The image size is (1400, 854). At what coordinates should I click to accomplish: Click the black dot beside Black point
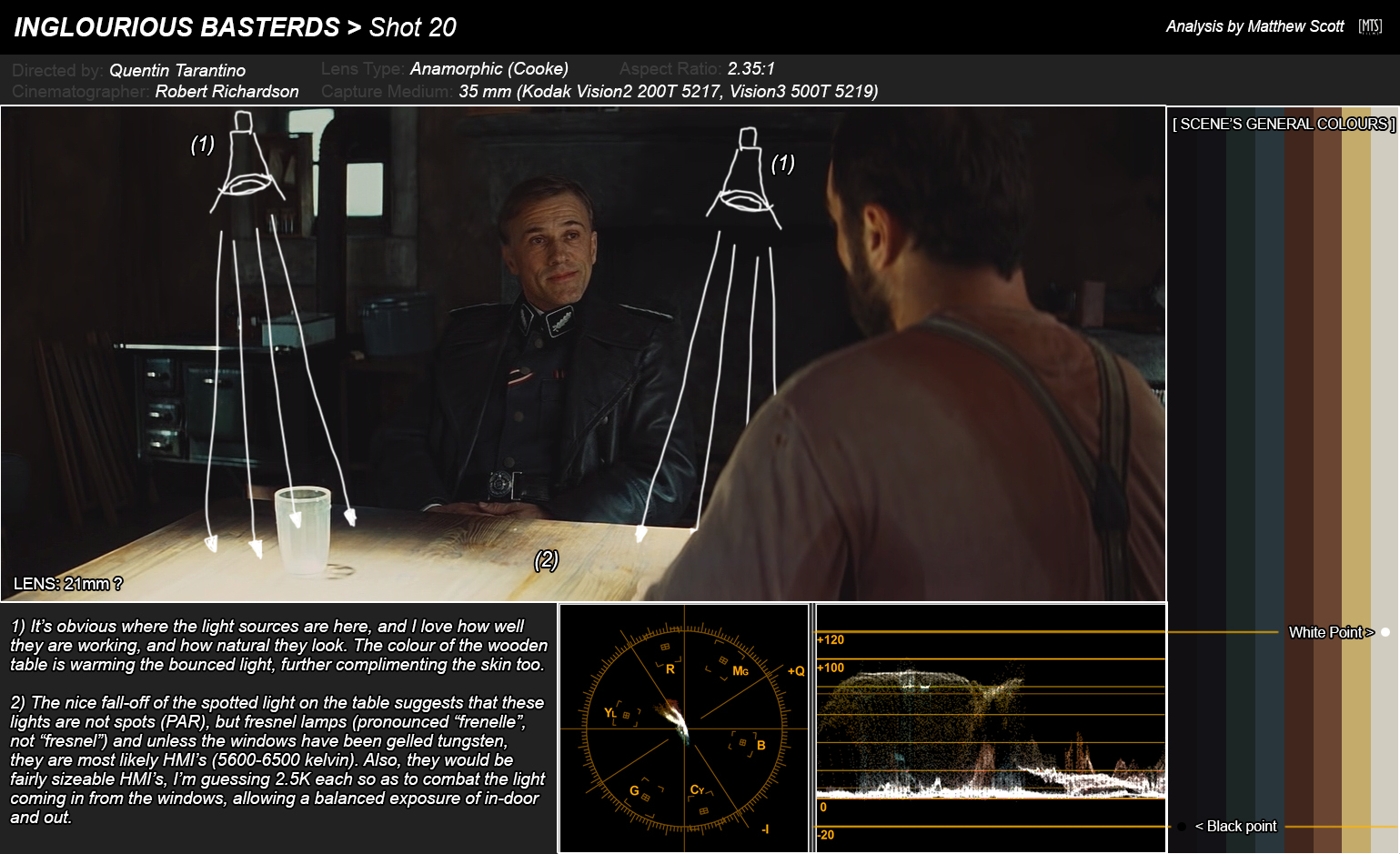1182,827
